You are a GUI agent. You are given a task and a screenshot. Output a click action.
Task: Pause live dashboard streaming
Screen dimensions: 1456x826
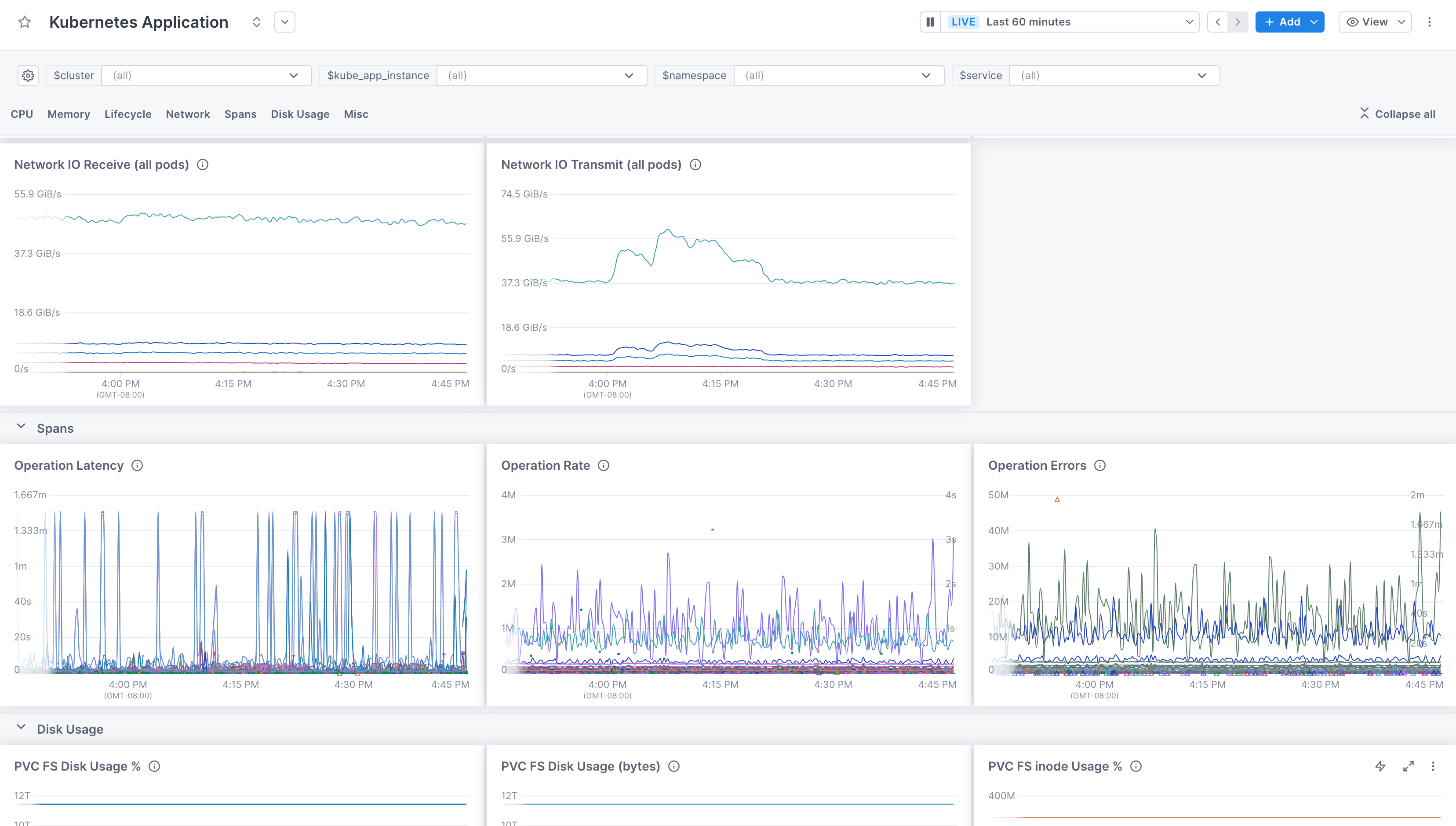[x=930, y=22]
